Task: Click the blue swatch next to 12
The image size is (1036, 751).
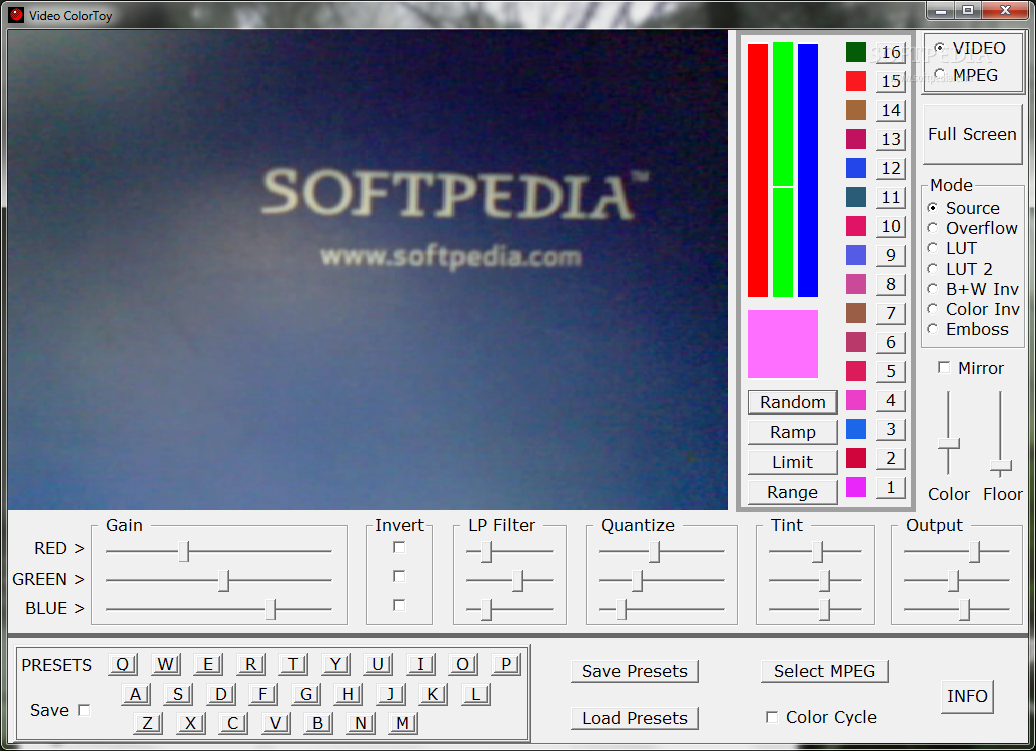Action: click(856, 168)
